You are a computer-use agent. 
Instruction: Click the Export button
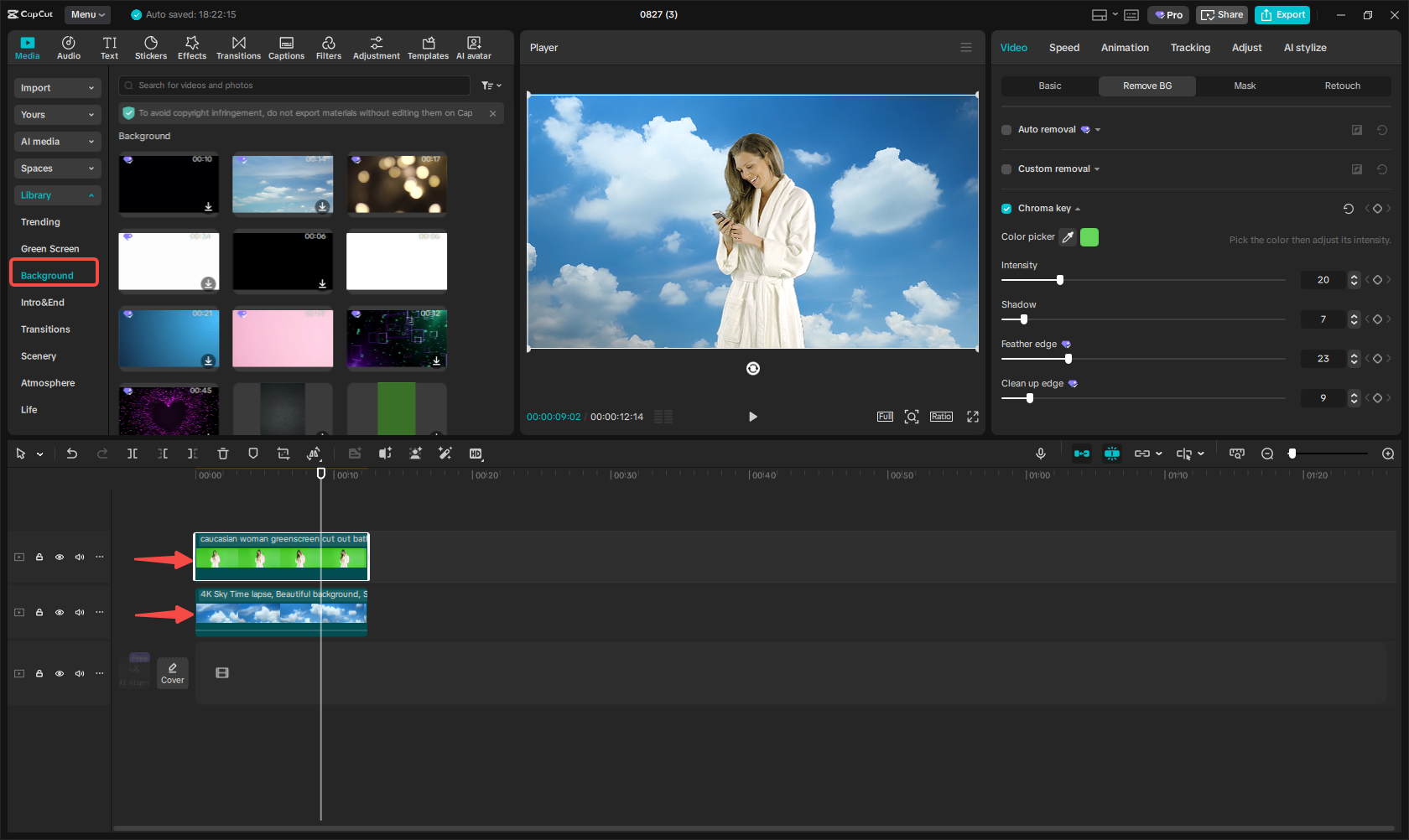pos(1282,14)
